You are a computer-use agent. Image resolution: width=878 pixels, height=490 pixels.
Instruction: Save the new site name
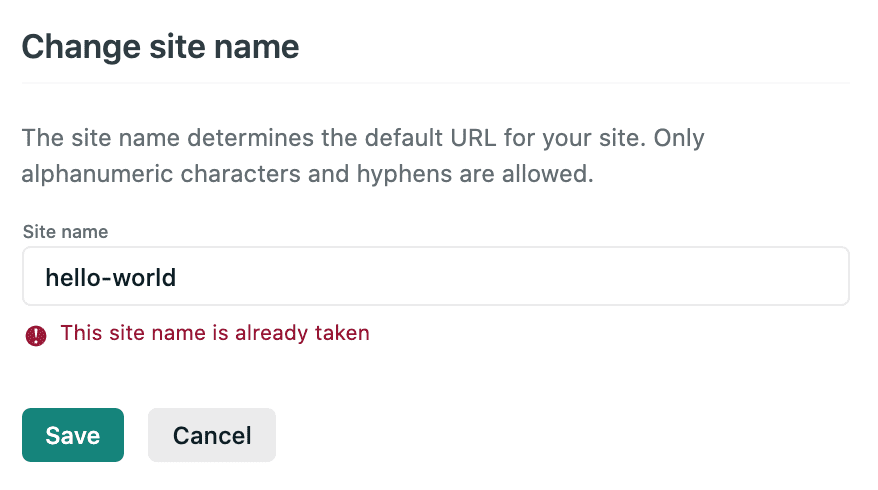[x=73, y=435]
